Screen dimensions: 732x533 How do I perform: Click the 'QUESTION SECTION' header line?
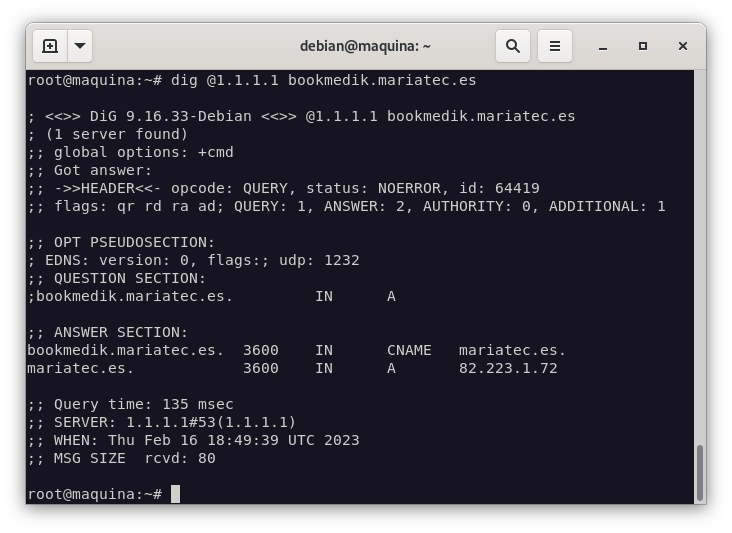coord(117,278)
